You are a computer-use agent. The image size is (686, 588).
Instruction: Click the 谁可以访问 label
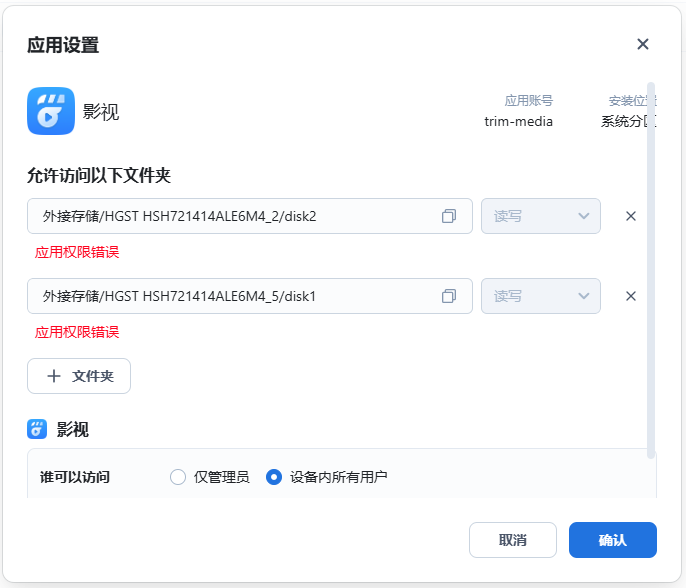(x=75, y=477)
